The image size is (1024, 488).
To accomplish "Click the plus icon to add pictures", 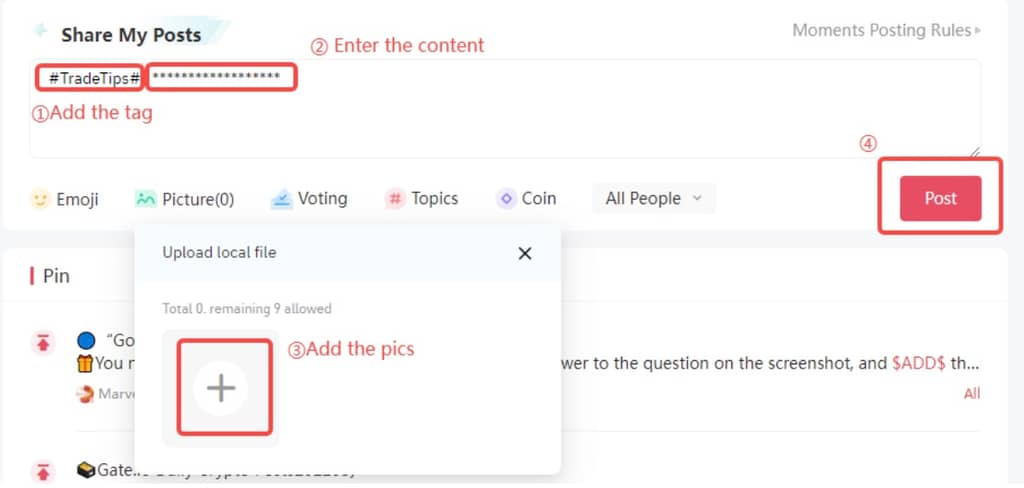I will pyautogui.click(x=221, y=388).
